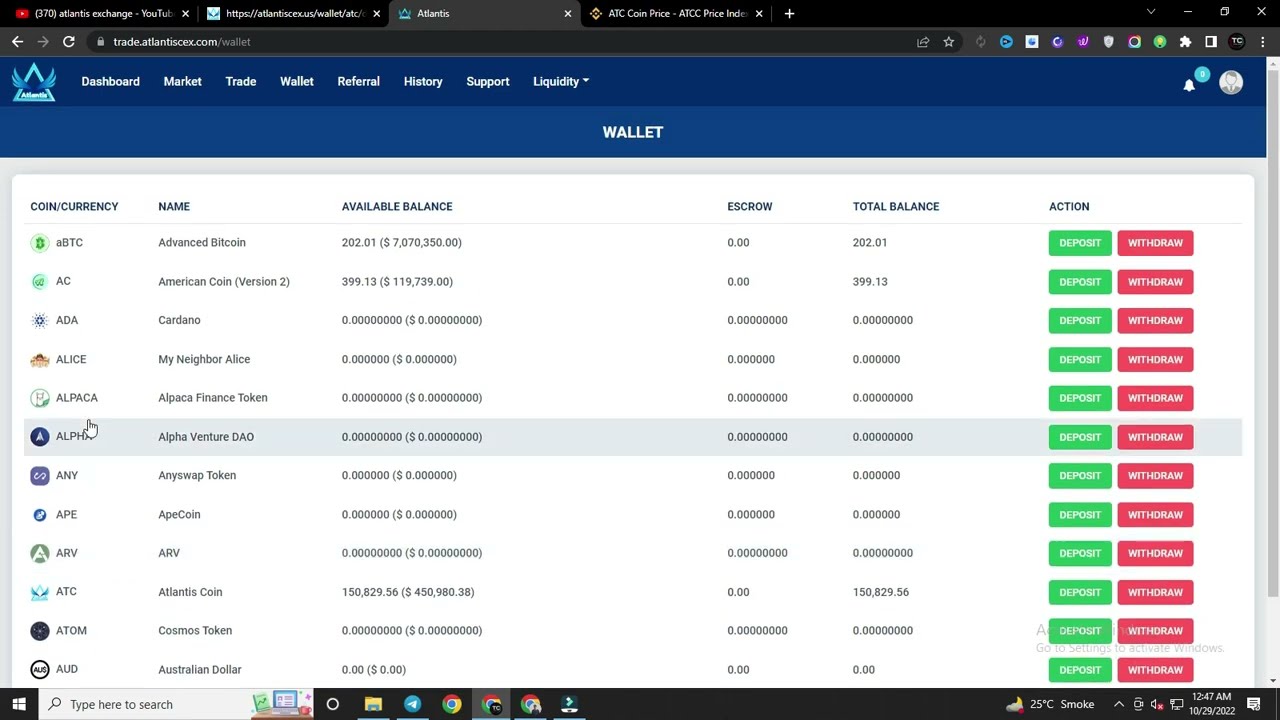Click Withdraw for Cardano
The height and width of the screenshot is (720, 1280).
1155,321
